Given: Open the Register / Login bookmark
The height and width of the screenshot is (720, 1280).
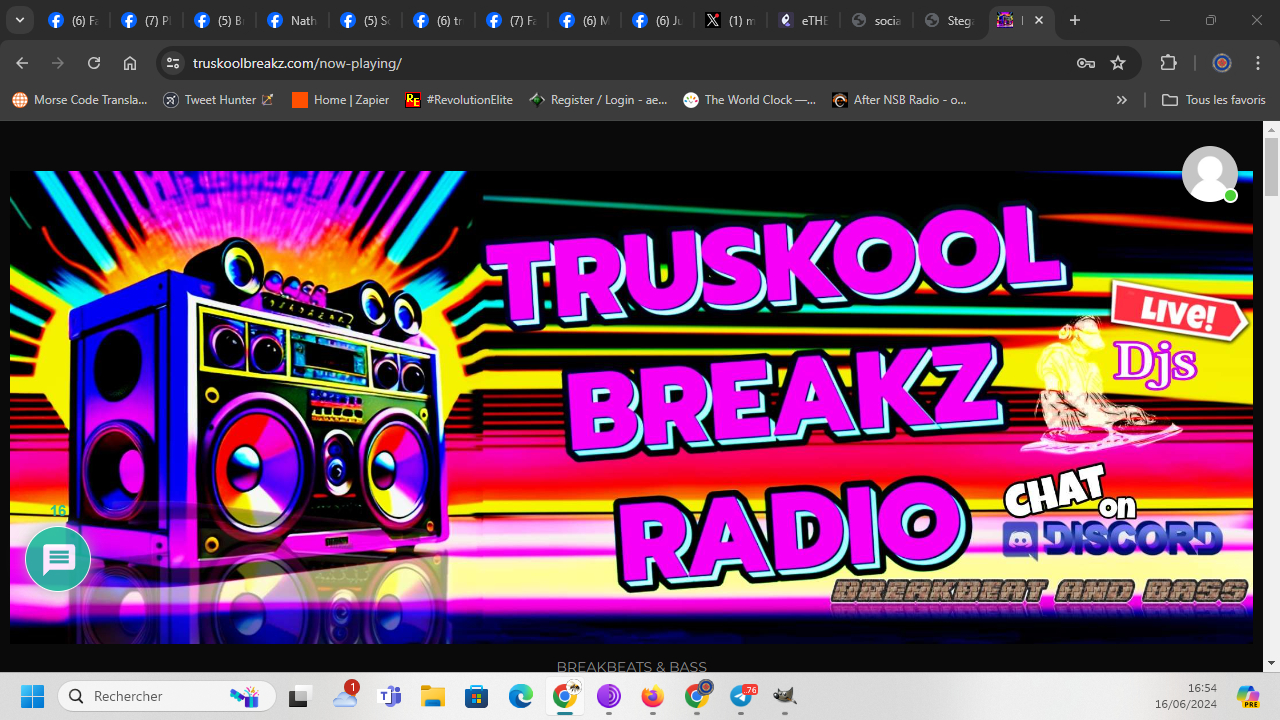Looking at the screenshot, I should [598, 100].
